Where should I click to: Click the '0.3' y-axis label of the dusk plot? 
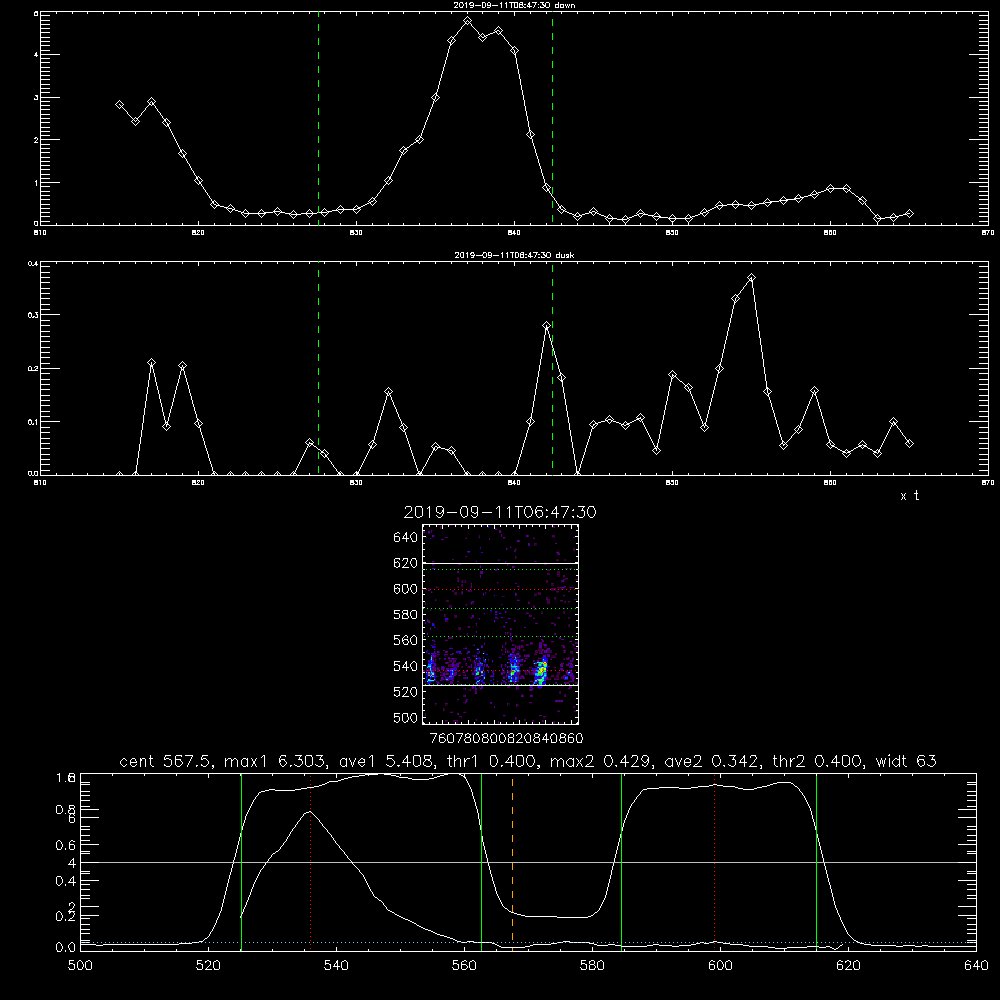click(33, 315)
